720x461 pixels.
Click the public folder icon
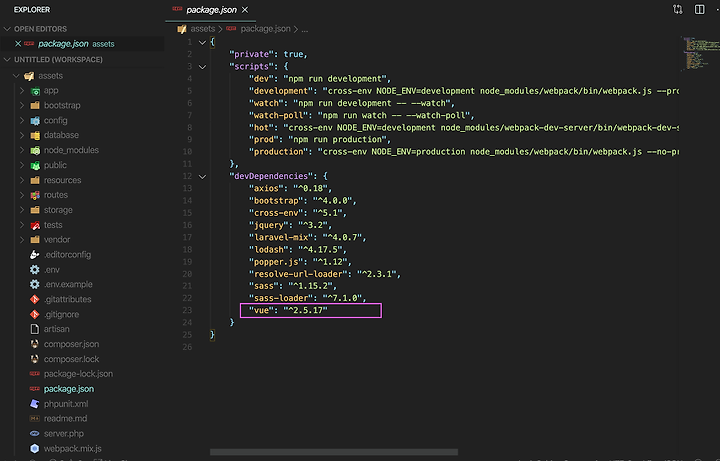[x=35, y=165]
